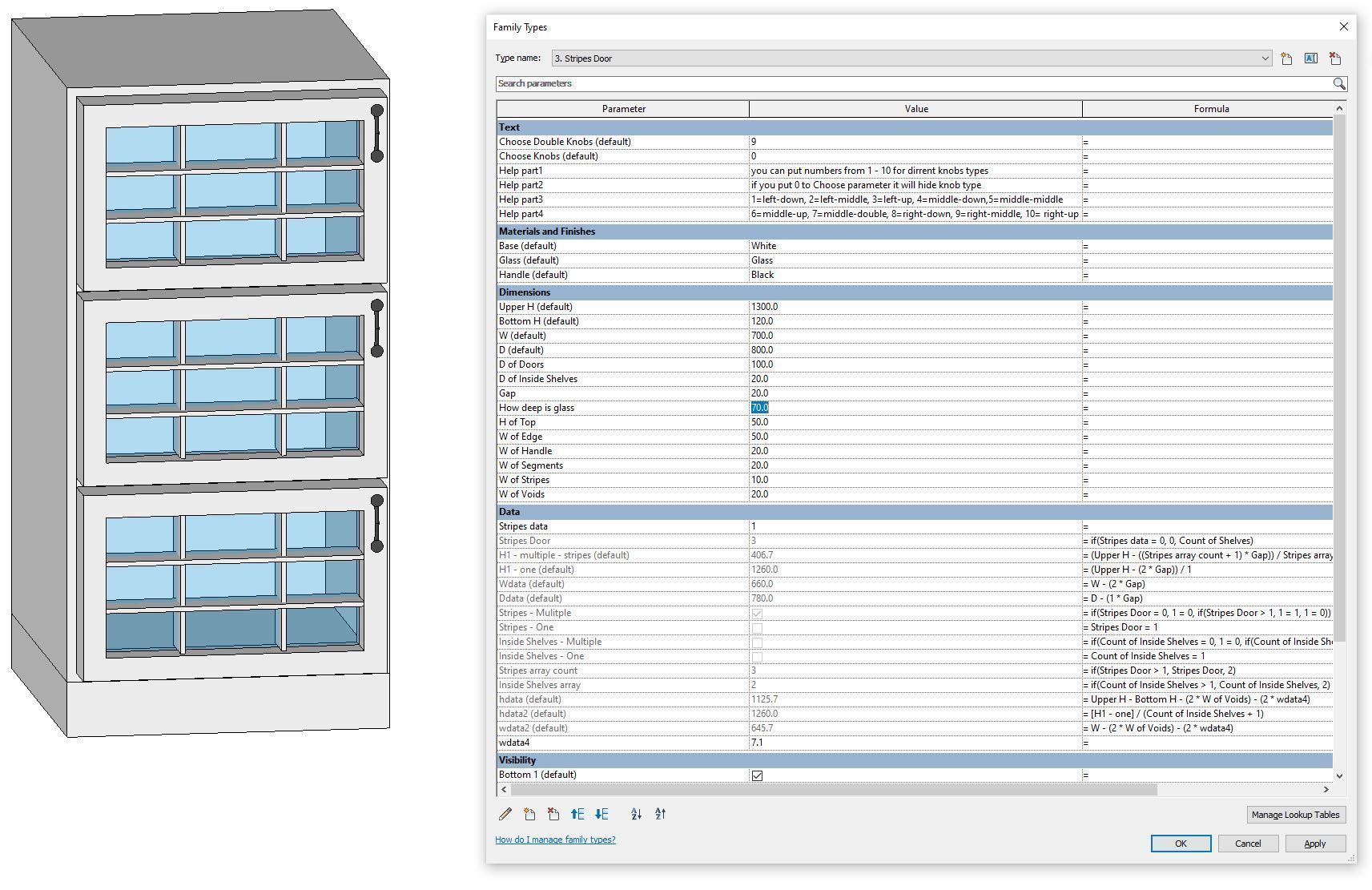Click the W of Handle parameter name
The height and width of the screenshot is (890, 1372).
[525, 451]
